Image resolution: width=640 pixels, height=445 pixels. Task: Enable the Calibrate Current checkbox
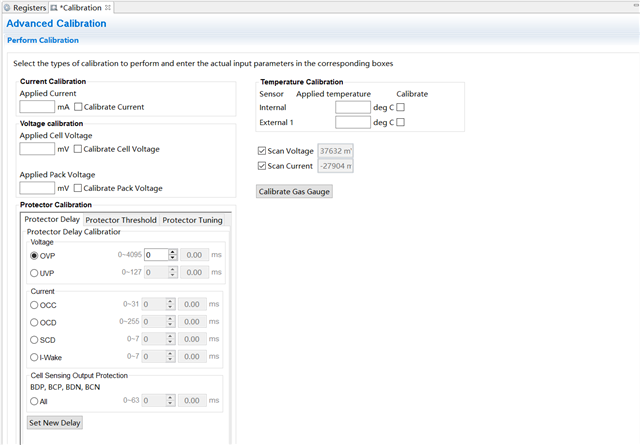pyautogui.click(x=78, y=107)
